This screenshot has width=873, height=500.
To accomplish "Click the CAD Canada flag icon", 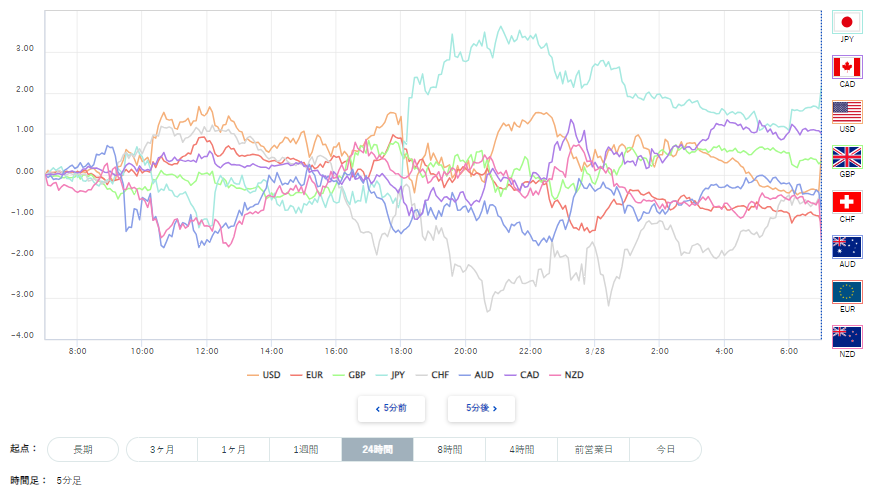I will [x=847, y=67].
